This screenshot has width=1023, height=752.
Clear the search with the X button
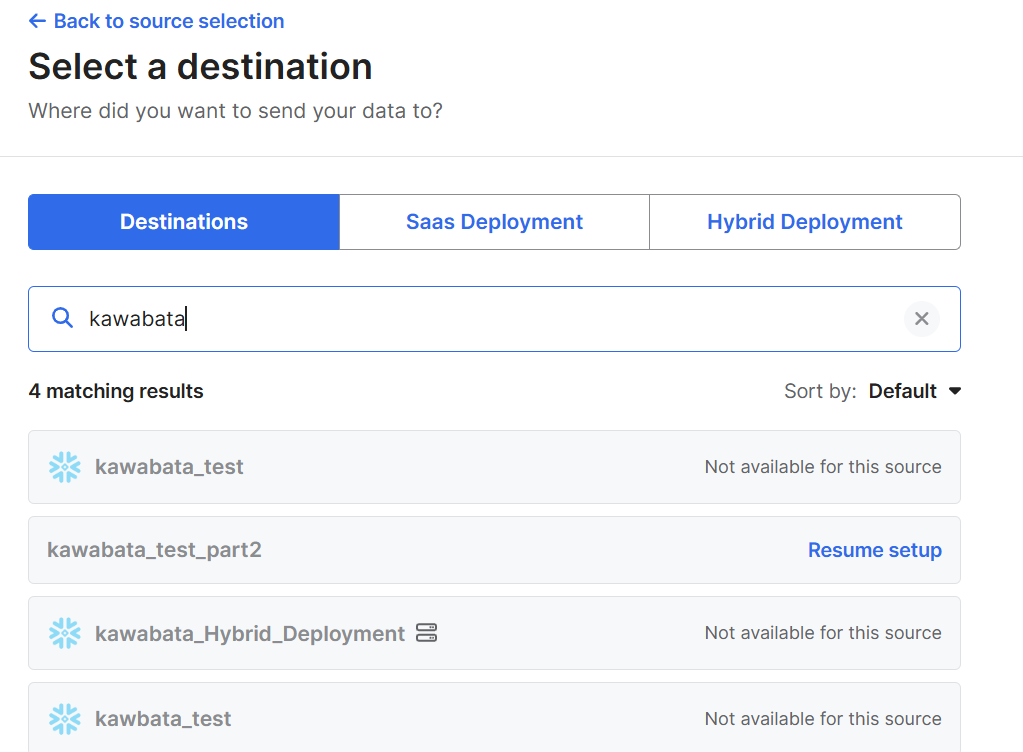point(921,319)
